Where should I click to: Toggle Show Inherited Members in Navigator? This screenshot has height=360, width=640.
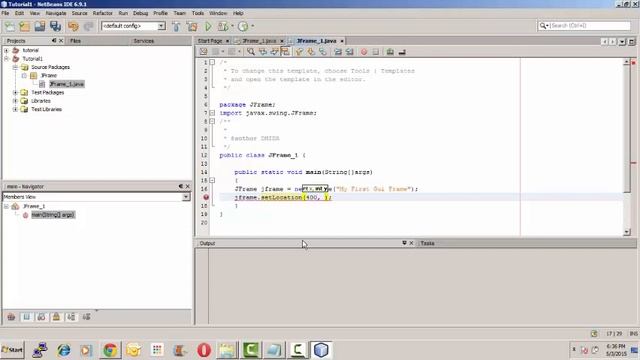coord(11,317)
